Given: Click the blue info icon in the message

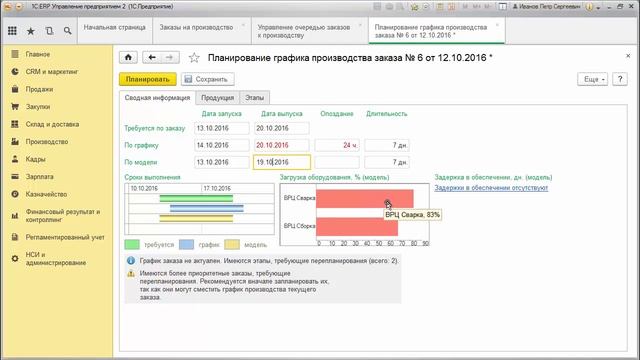Looking at the screenshot, I should coord(131,260).
